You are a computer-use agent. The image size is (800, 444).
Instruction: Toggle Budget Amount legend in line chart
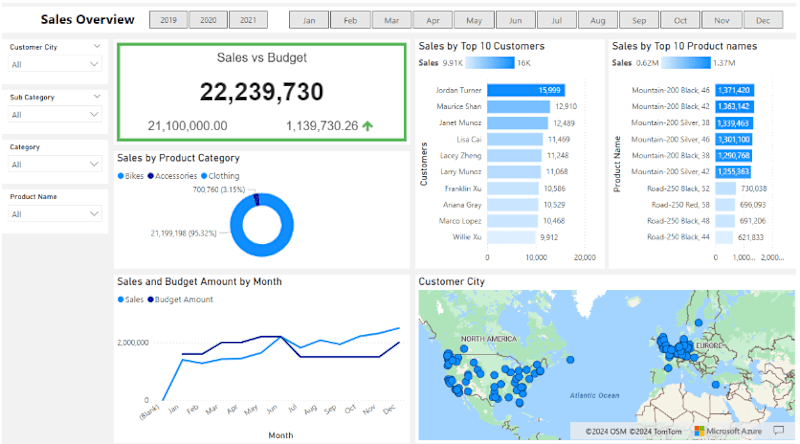(x=180, y=300)
